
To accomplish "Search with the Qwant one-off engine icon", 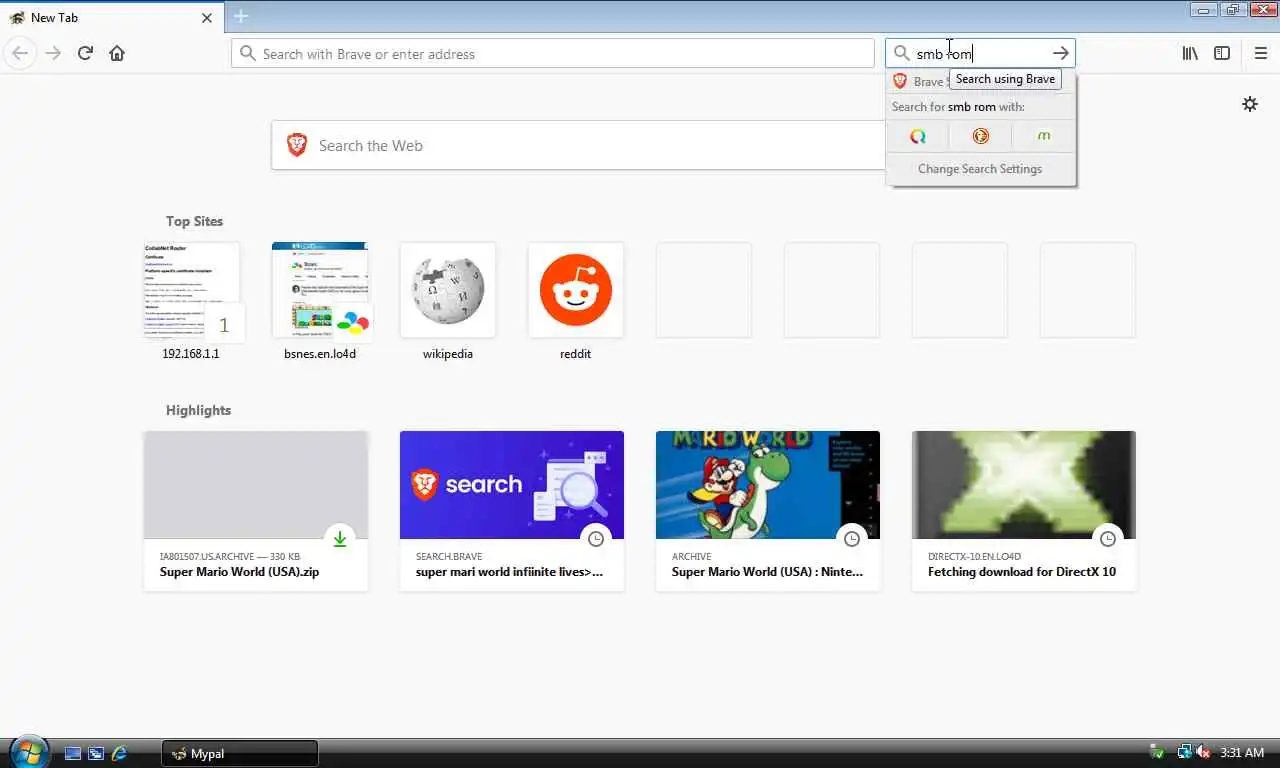I will coord(917,136).
